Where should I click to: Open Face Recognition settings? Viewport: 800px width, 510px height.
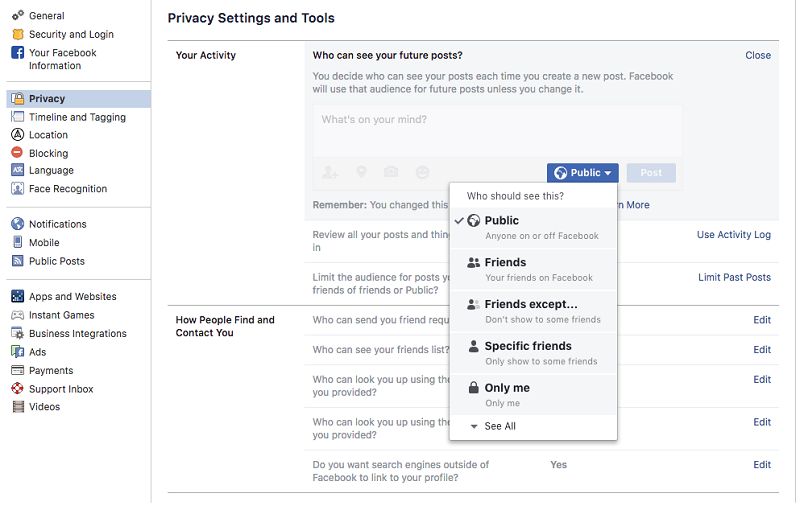(x=68, y=189)
